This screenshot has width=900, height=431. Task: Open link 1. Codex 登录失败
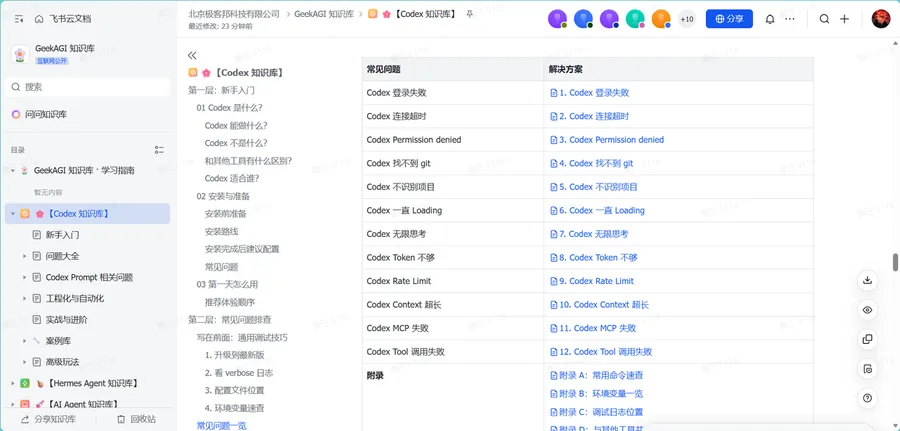(x=594, y=92)
